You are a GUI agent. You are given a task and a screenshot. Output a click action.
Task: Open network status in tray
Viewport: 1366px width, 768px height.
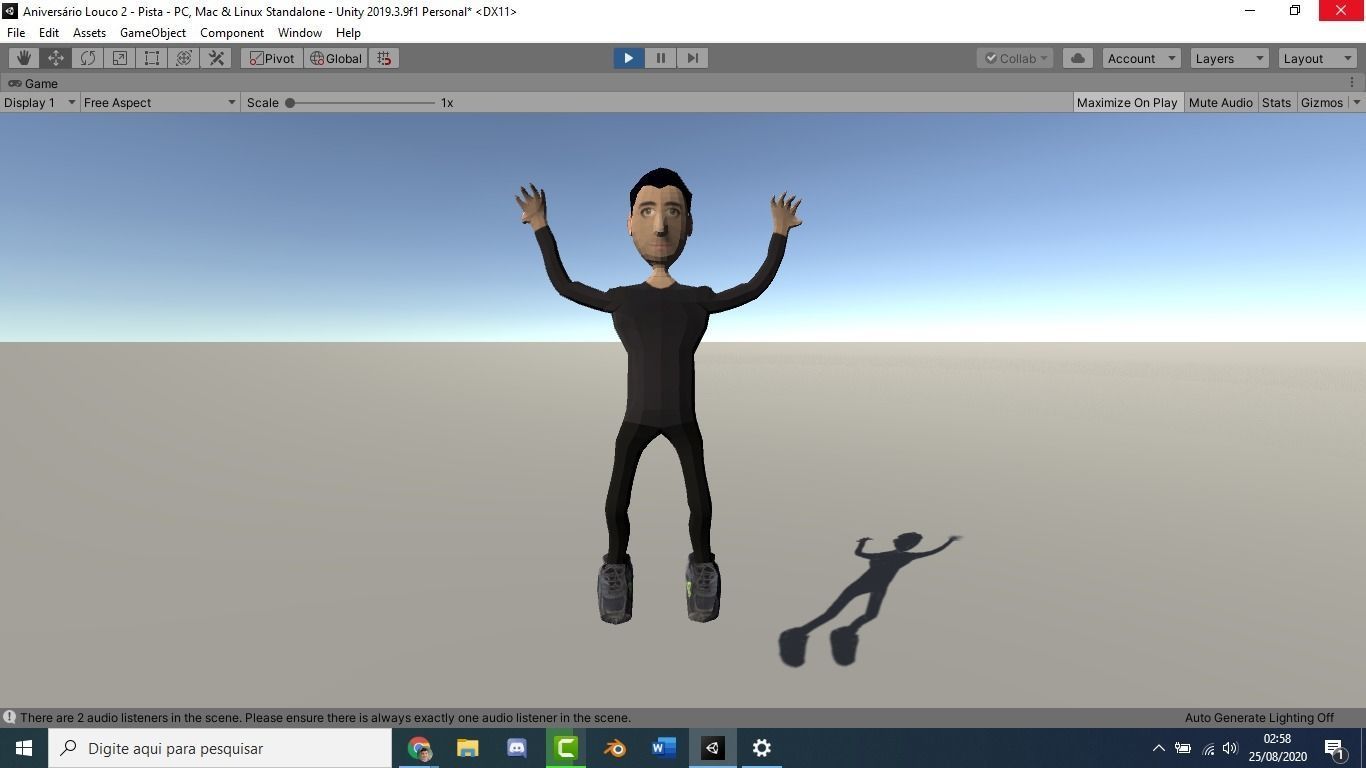(x=1207, y=748)
